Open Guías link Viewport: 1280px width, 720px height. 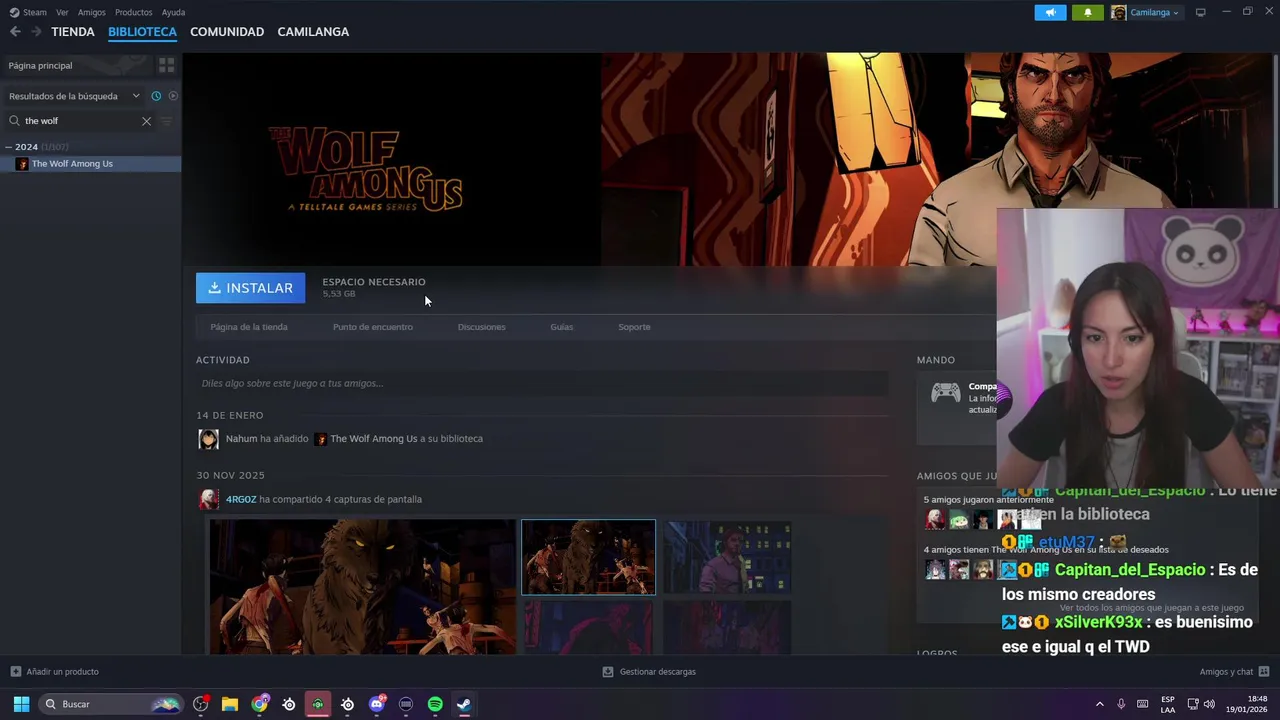pyautogui.click(x=561, y=327)
